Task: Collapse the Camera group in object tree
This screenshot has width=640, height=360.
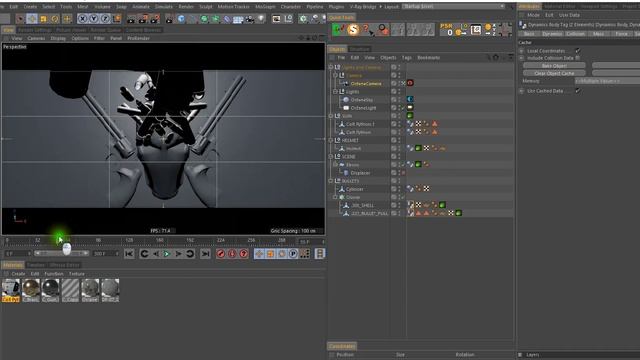Action: [x=335, y=76]
